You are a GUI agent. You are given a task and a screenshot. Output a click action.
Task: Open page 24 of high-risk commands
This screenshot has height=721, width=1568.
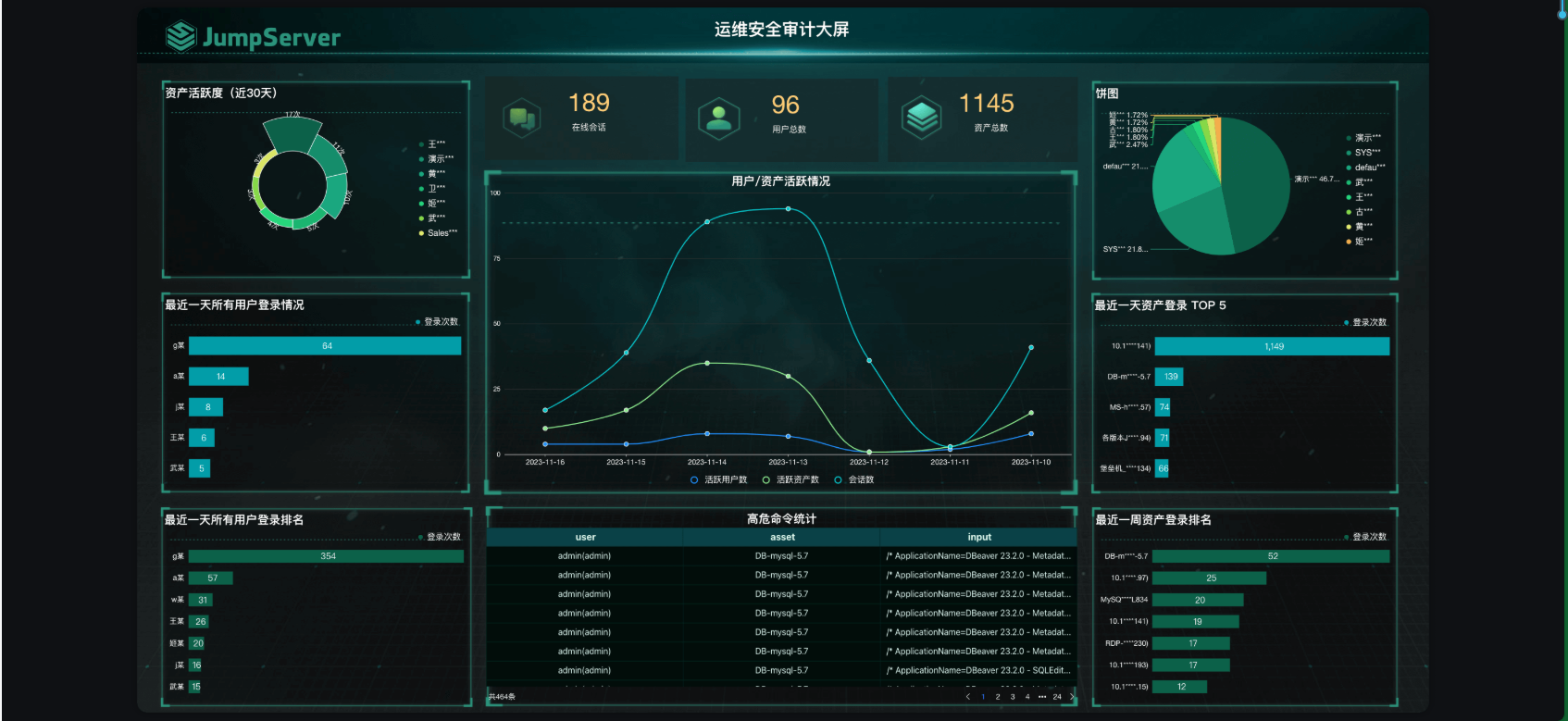coord(1057,697)
